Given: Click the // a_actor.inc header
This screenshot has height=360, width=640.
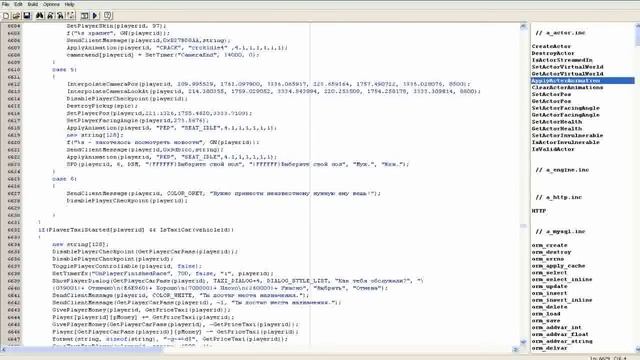Looking at the screenshot, I should pyautogui.click(x=560, y=33).
